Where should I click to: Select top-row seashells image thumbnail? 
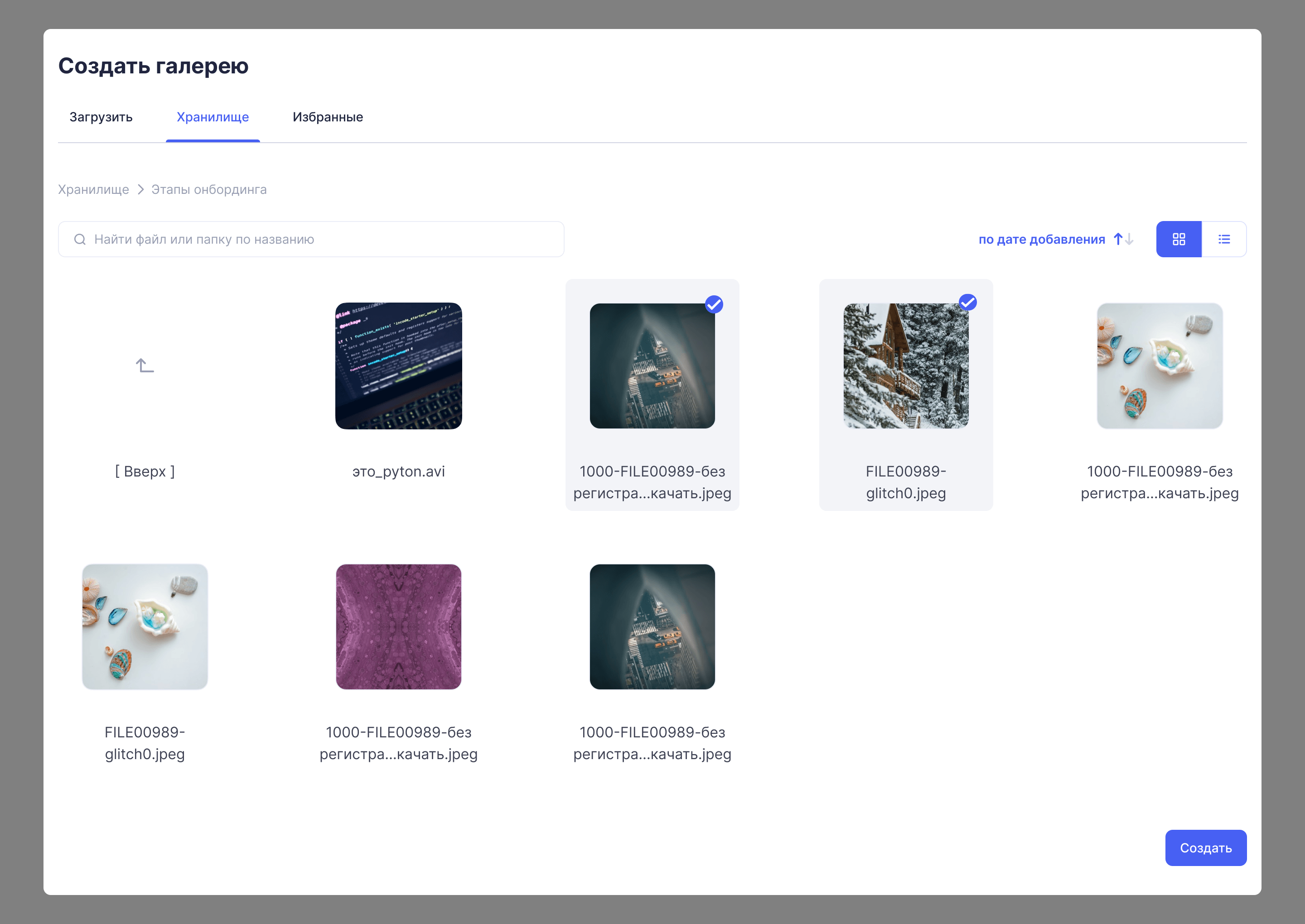[x=1159, y=366]
